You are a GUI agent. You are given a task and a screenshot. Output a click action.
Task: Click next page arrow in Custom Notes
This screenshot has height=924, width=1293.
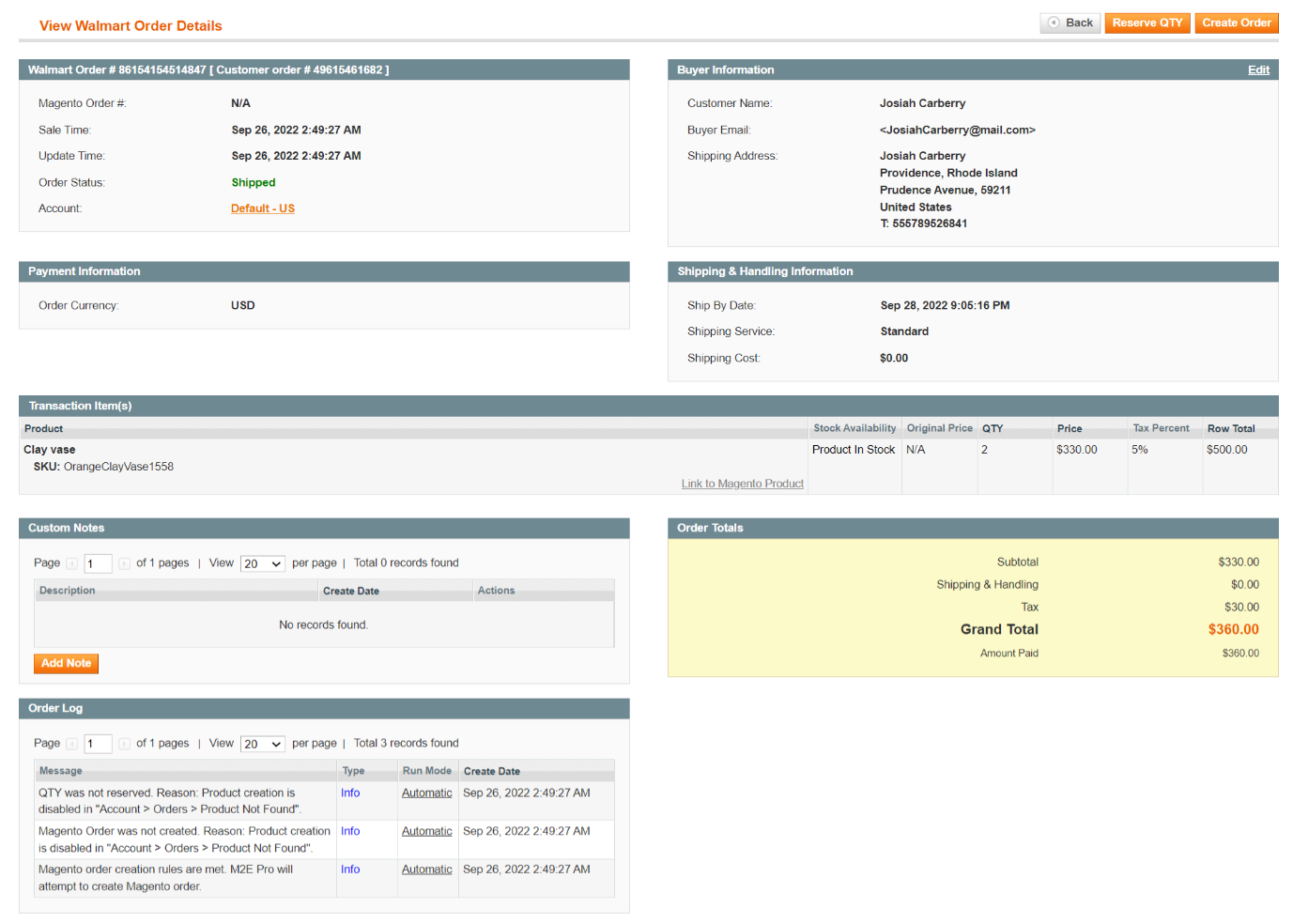pos(124,563)
